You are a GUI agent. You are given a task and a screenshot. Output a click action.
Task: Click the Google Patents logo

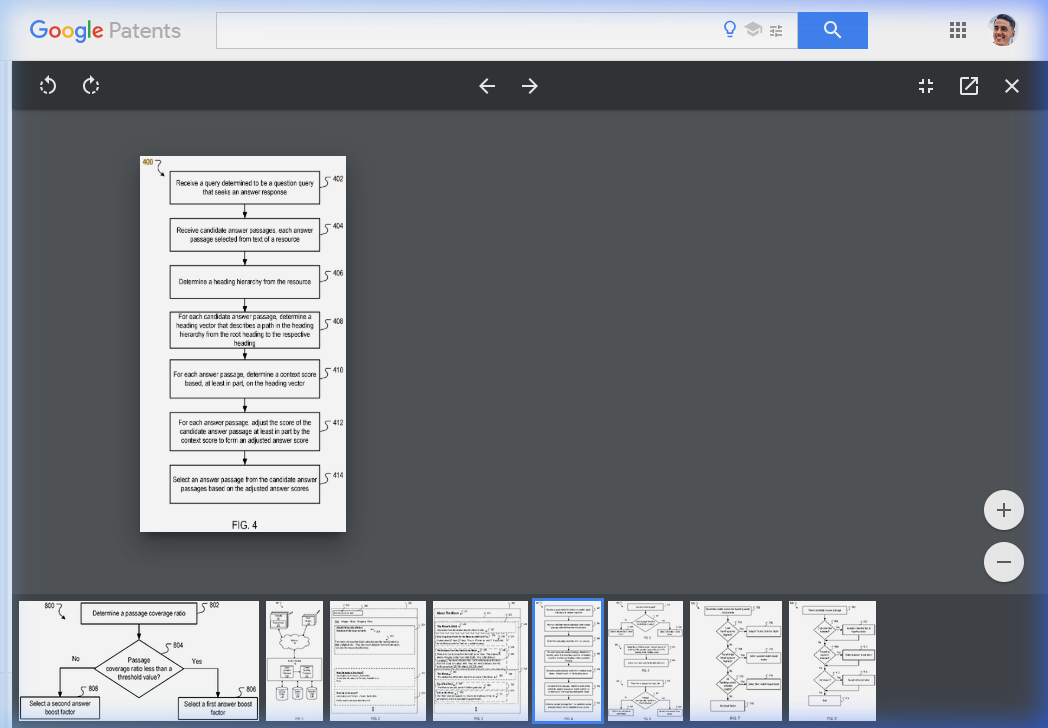(105, 31)
